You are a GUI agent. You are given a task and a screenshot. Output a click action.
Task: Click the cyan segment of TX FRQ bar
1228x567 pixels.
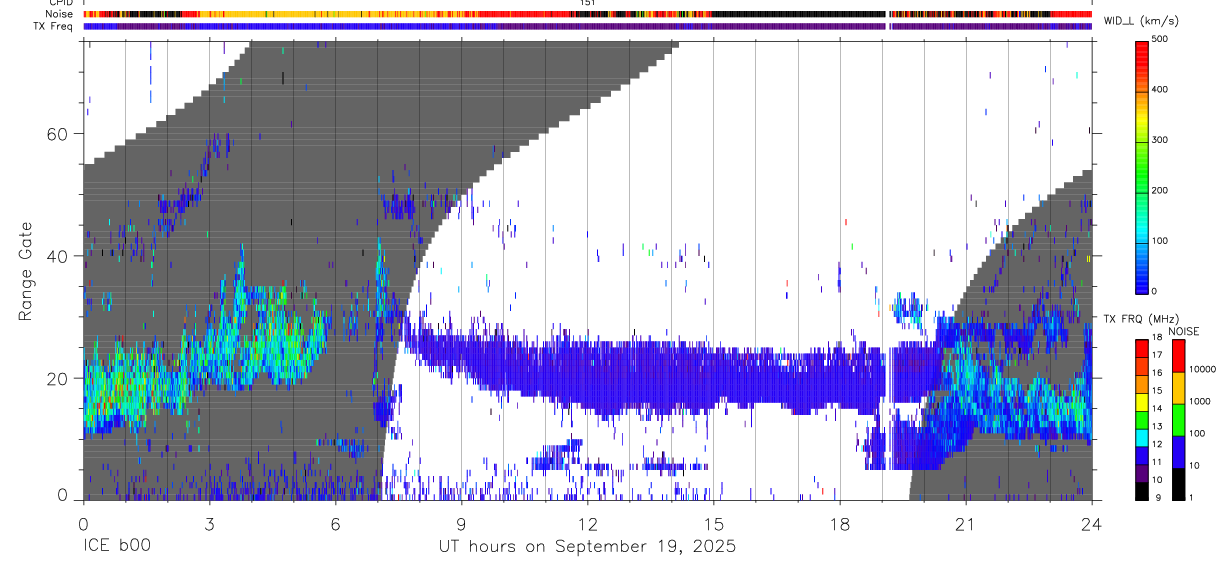tap(1142, 436)
